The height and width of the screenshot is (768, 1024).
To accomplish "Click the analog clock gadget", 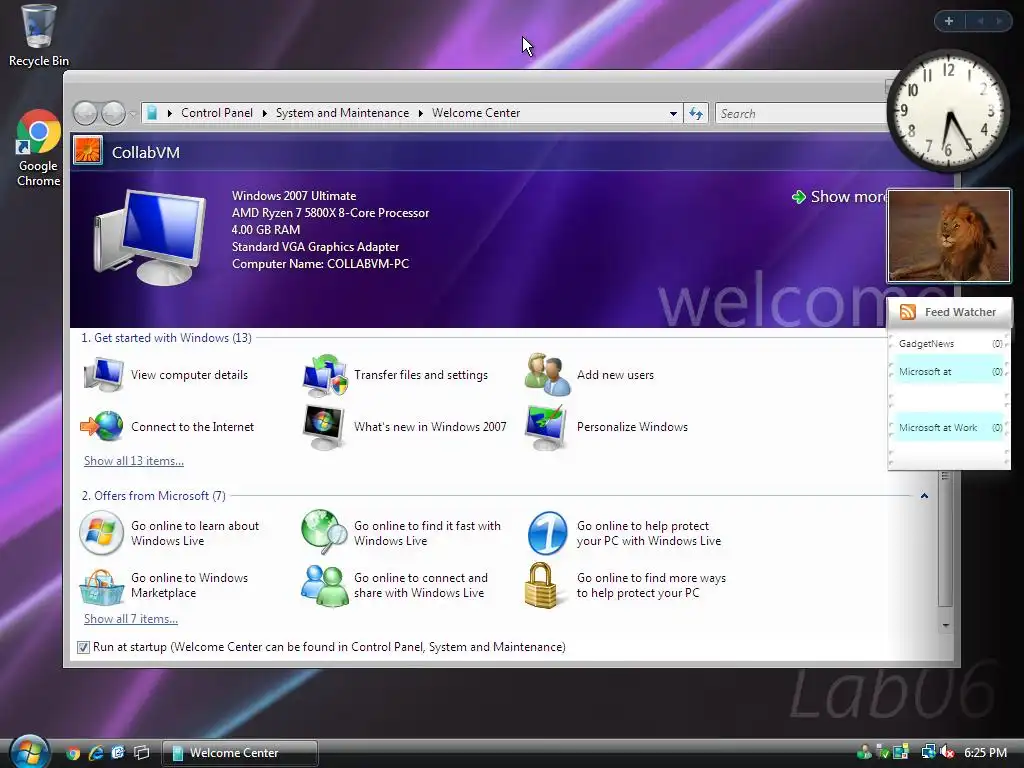I will tap(948, 110).
